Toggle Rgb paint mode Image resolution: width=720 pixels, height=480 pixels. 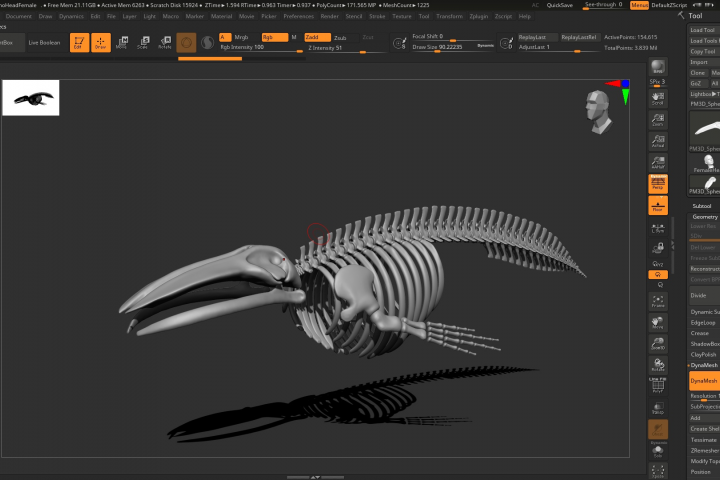pyautogui.click(x=275, y=37)
